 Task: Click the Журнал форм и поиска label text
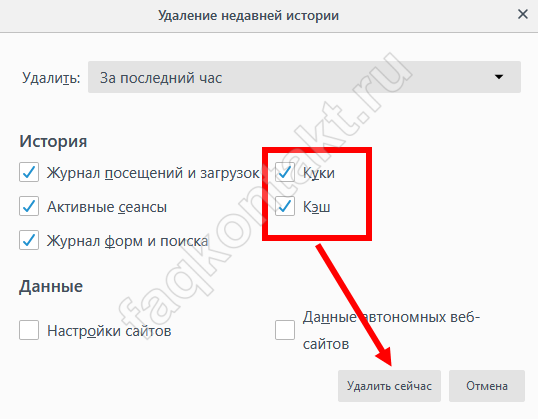(128, 241)
